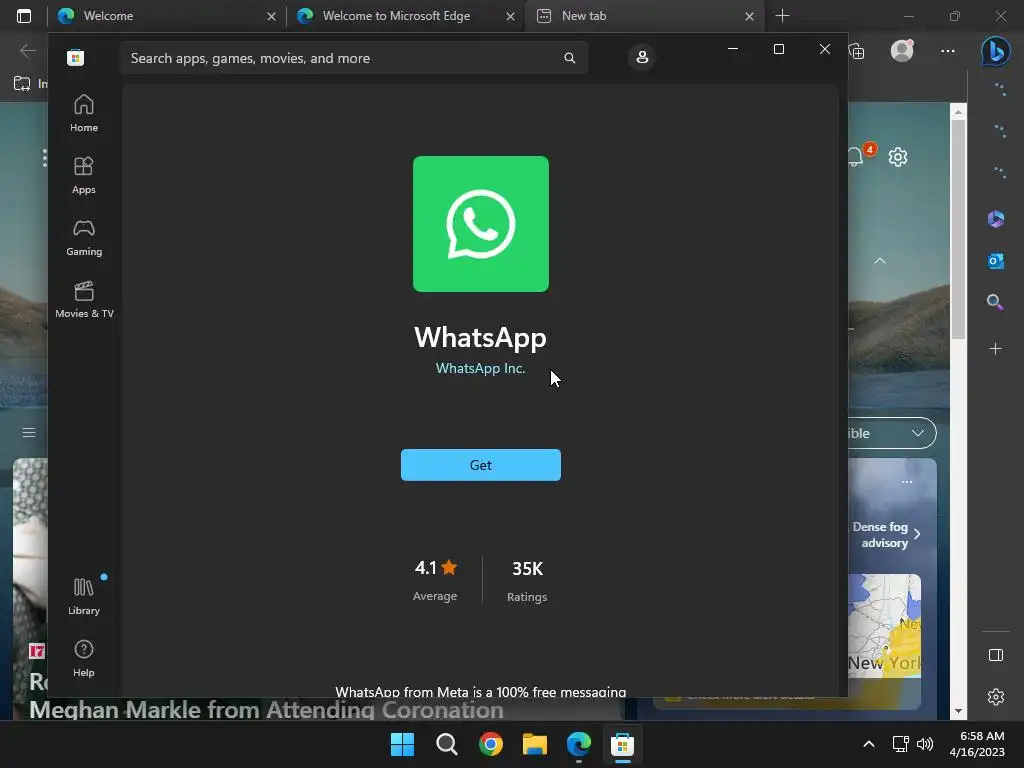
Task: Open Bing chat in Edge sidebar
Action: coord(995,50)
